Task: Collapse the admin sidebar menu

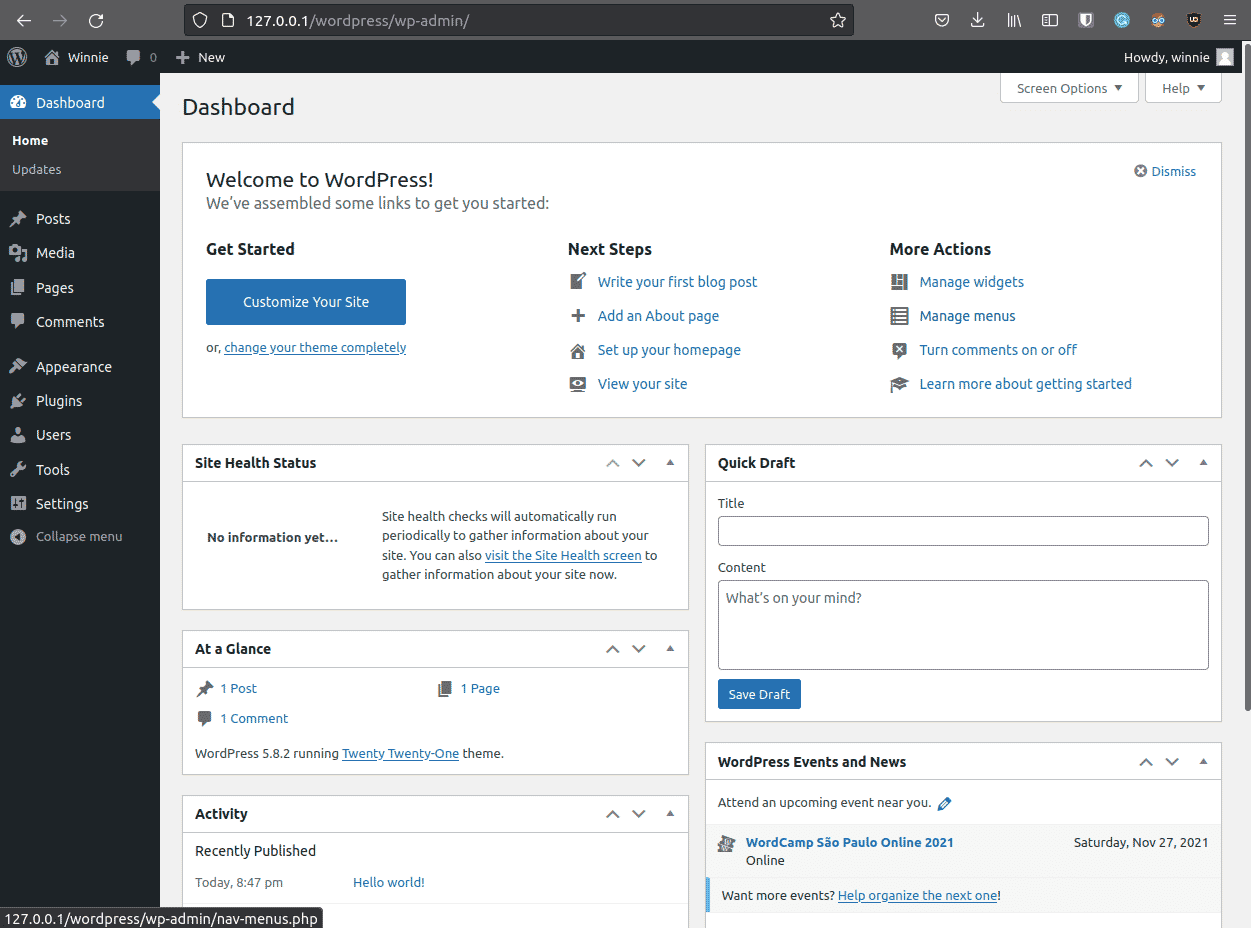Action: [x=80, y=537]
